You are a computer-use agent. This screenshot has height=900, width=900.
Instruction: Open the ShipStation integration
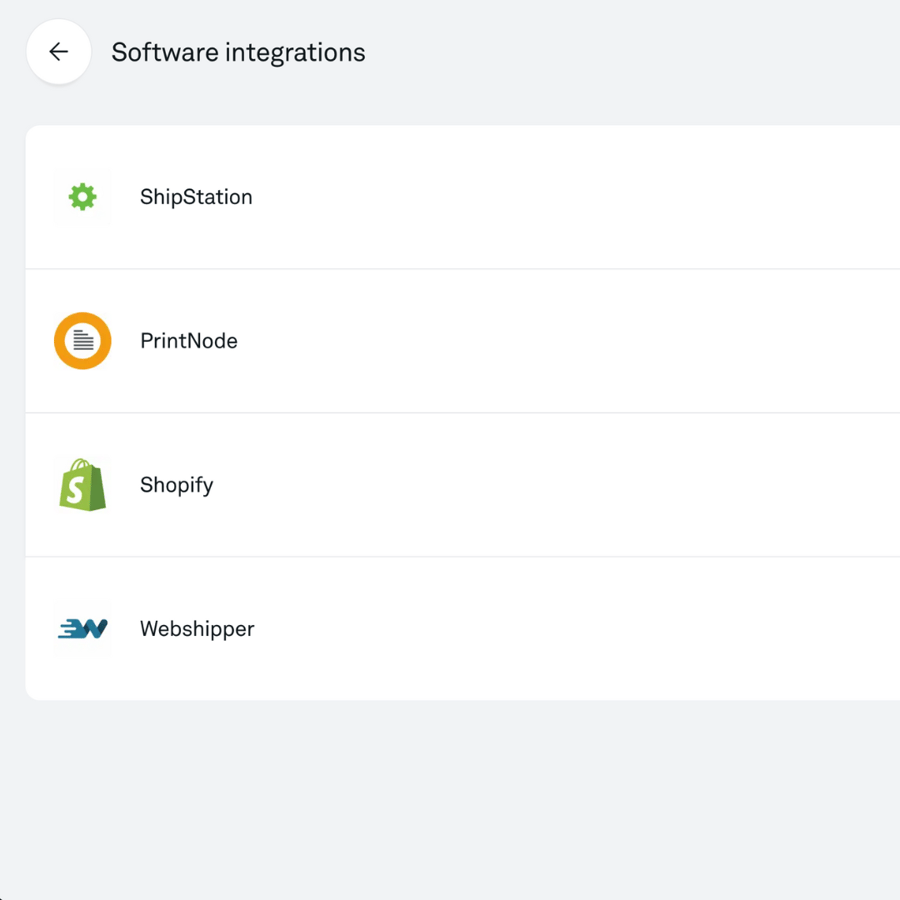point(400,196)
